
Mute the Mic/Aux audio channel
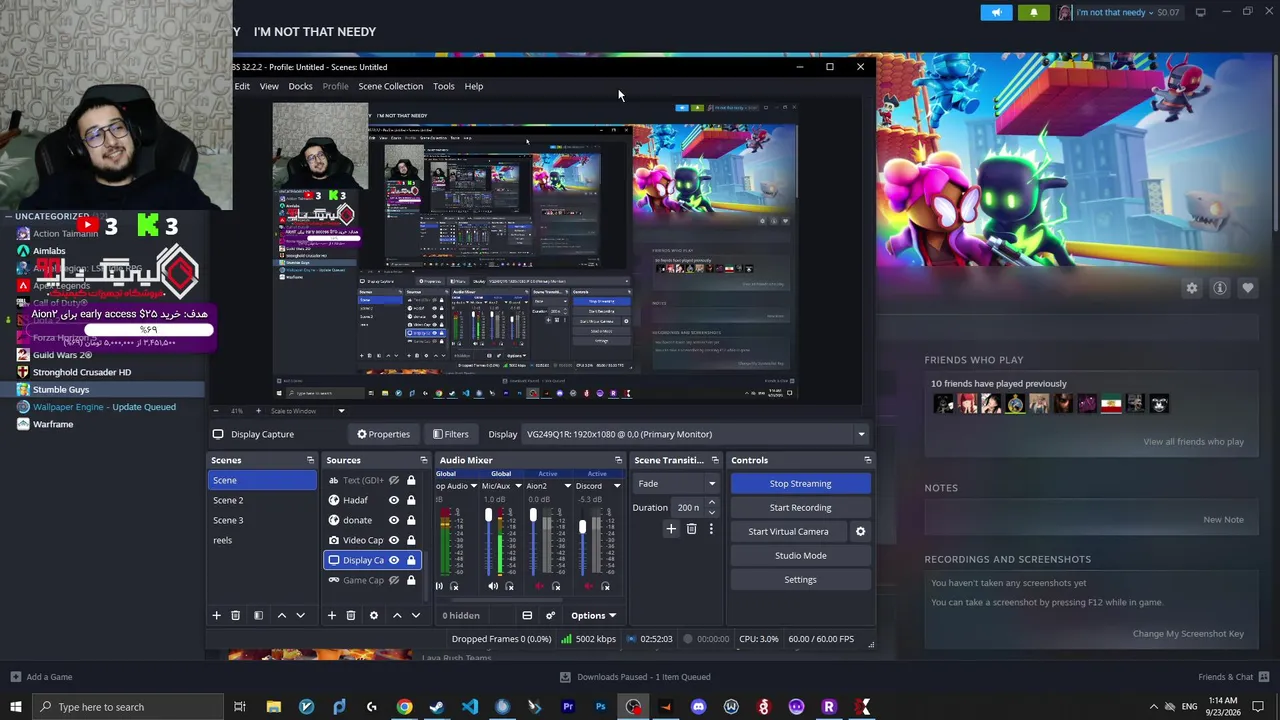point(493,586)
